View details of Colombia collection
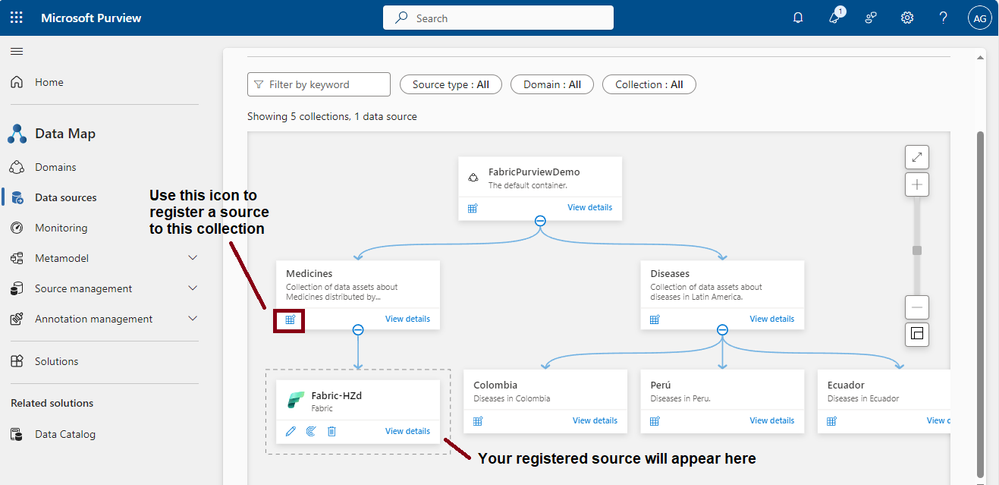Viewport: 999px width, 485px height. (594, 421)
